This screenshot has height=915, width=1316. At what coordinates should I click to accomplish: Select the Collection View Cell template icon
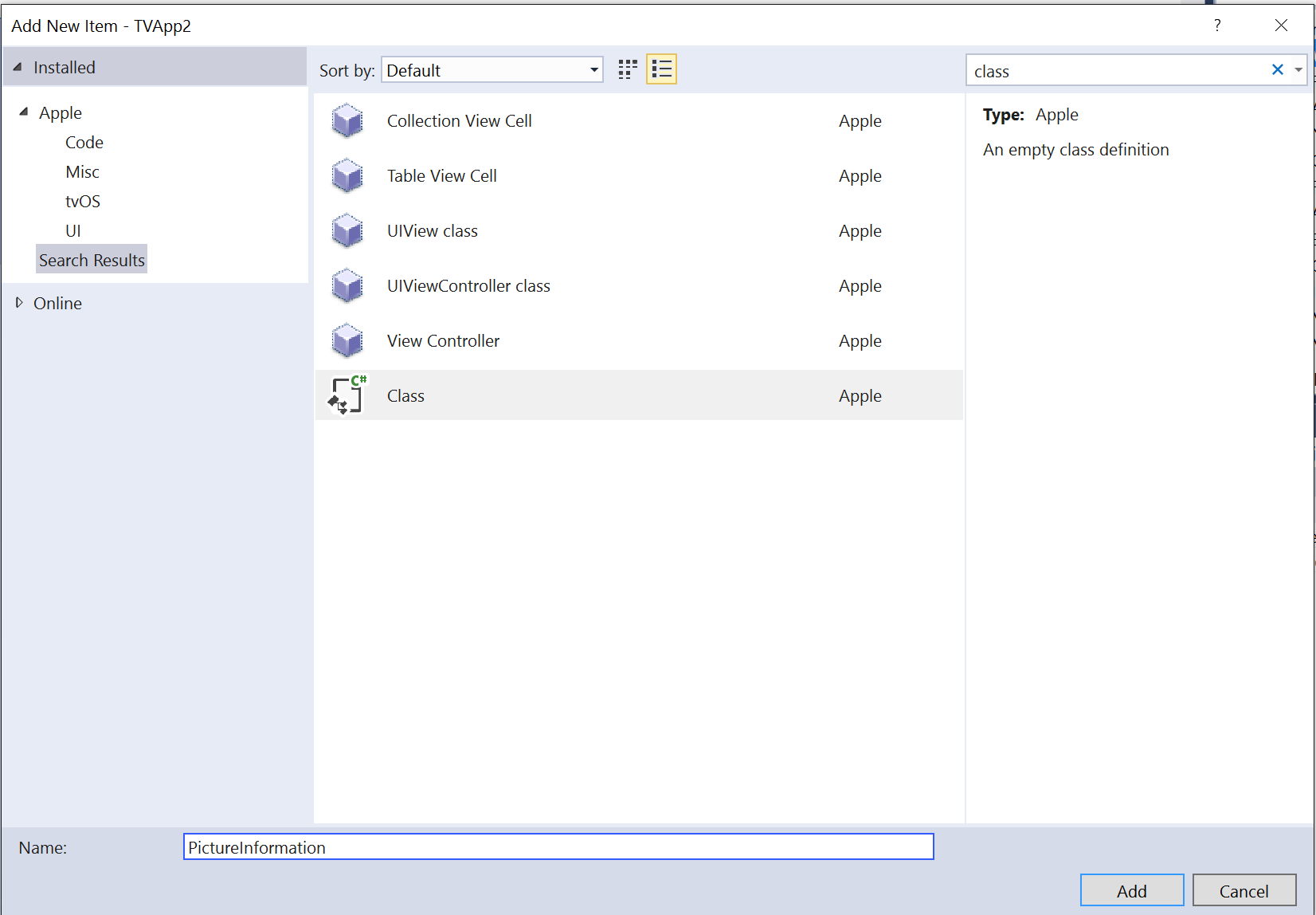click(x=347, y=120)
